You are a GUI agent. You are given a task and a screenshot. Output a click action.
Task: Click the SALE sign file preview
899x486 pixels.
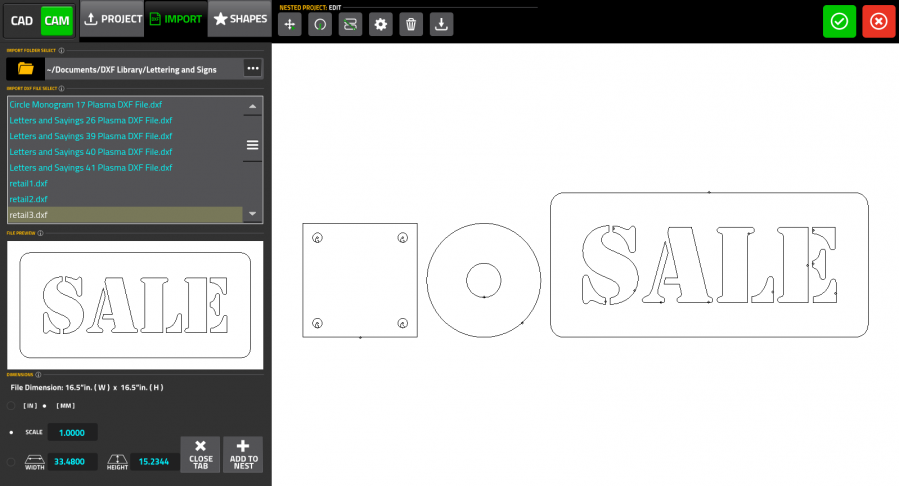(135, 305)
